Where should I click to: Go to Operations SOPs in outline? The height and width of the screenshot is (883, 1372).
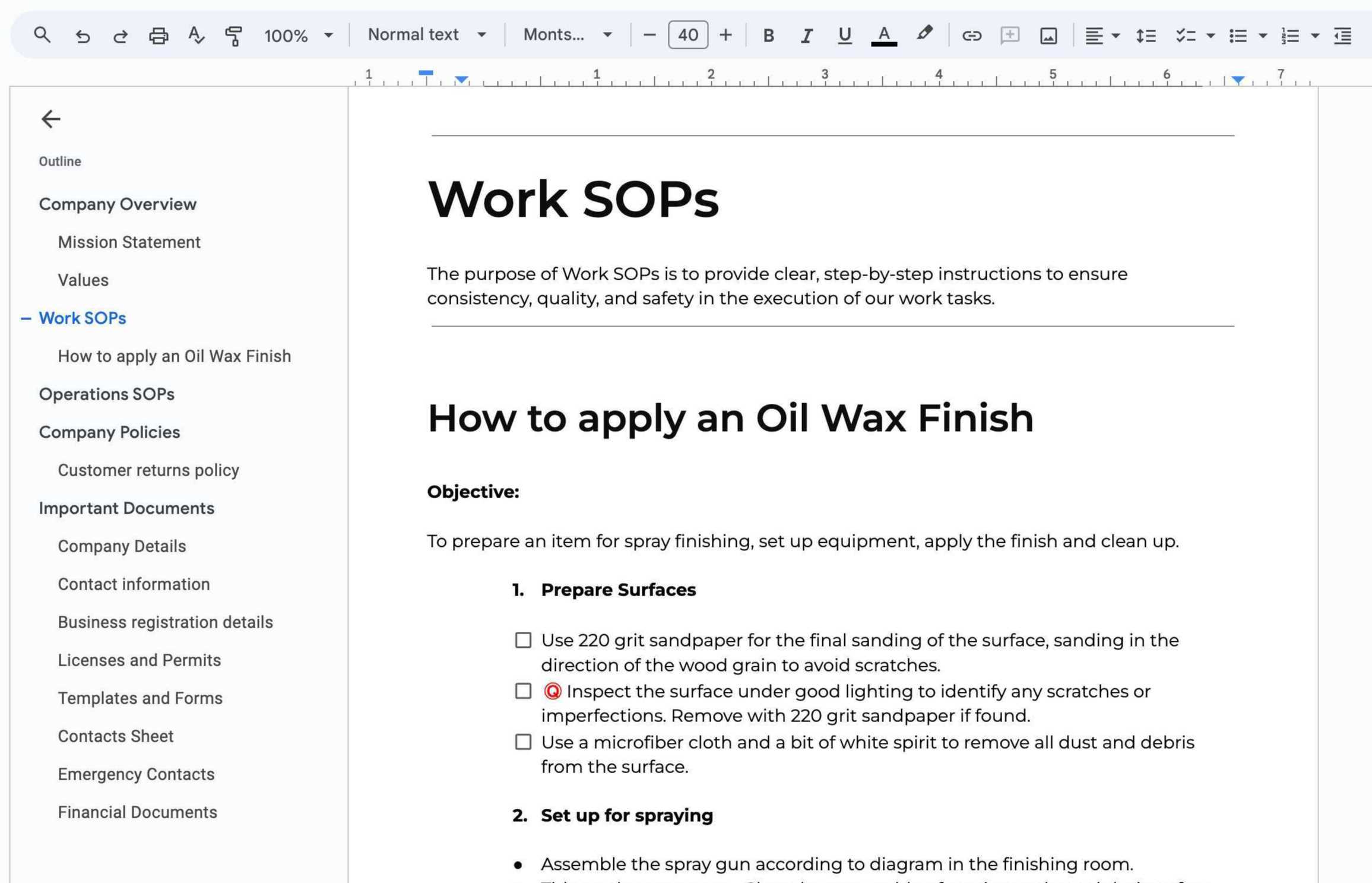(106, 394)
